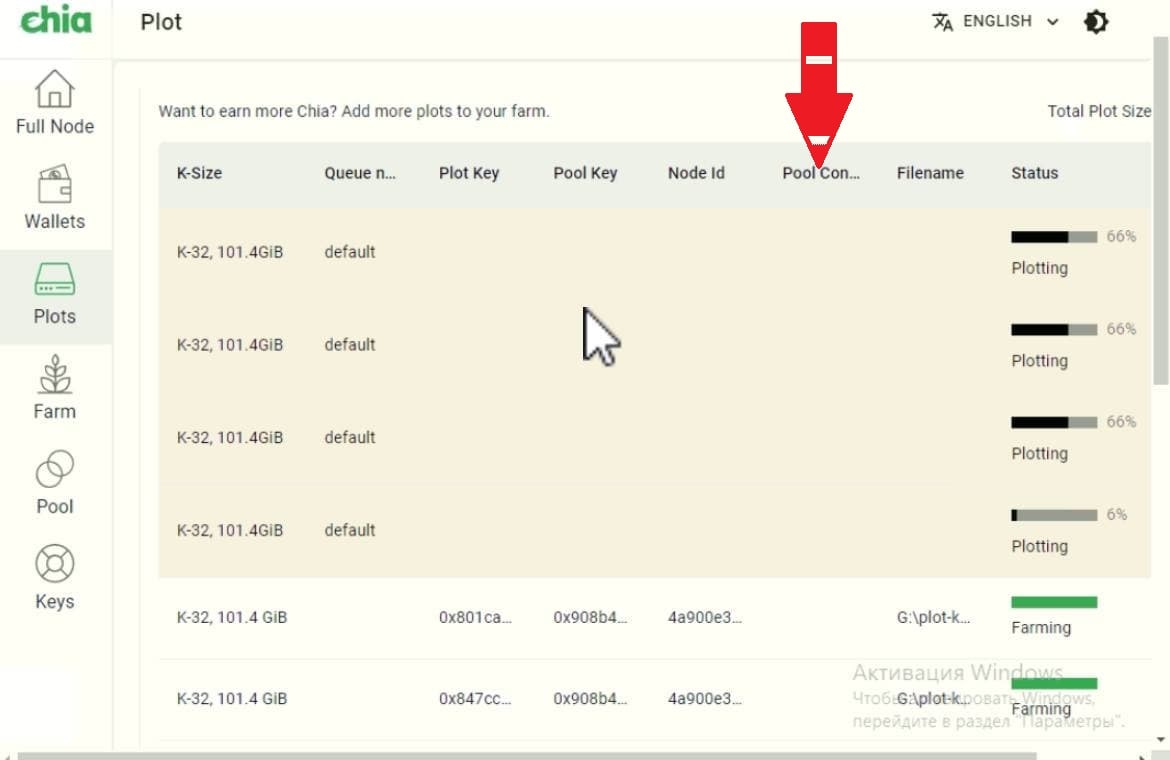Click plot key 0x801ca... cell

[x=475, y=618]
